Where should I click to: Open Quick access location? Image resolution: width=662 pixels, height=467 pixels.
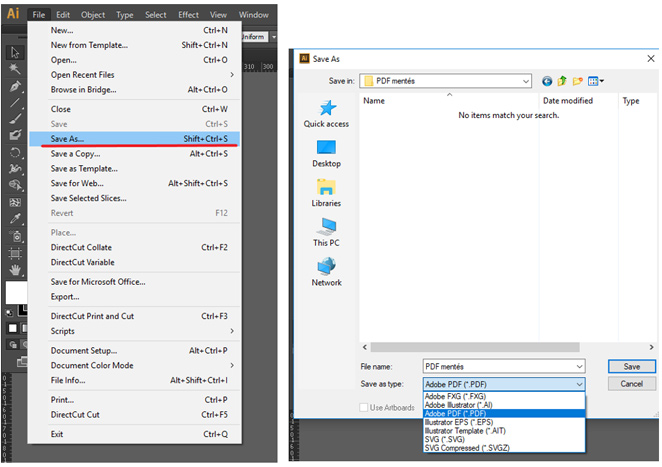pyautogui.click(x=326, y=114)
